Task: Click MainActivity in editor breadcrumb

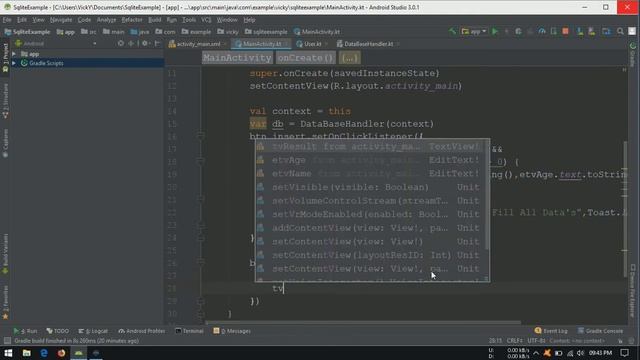Action: (237, 58)
